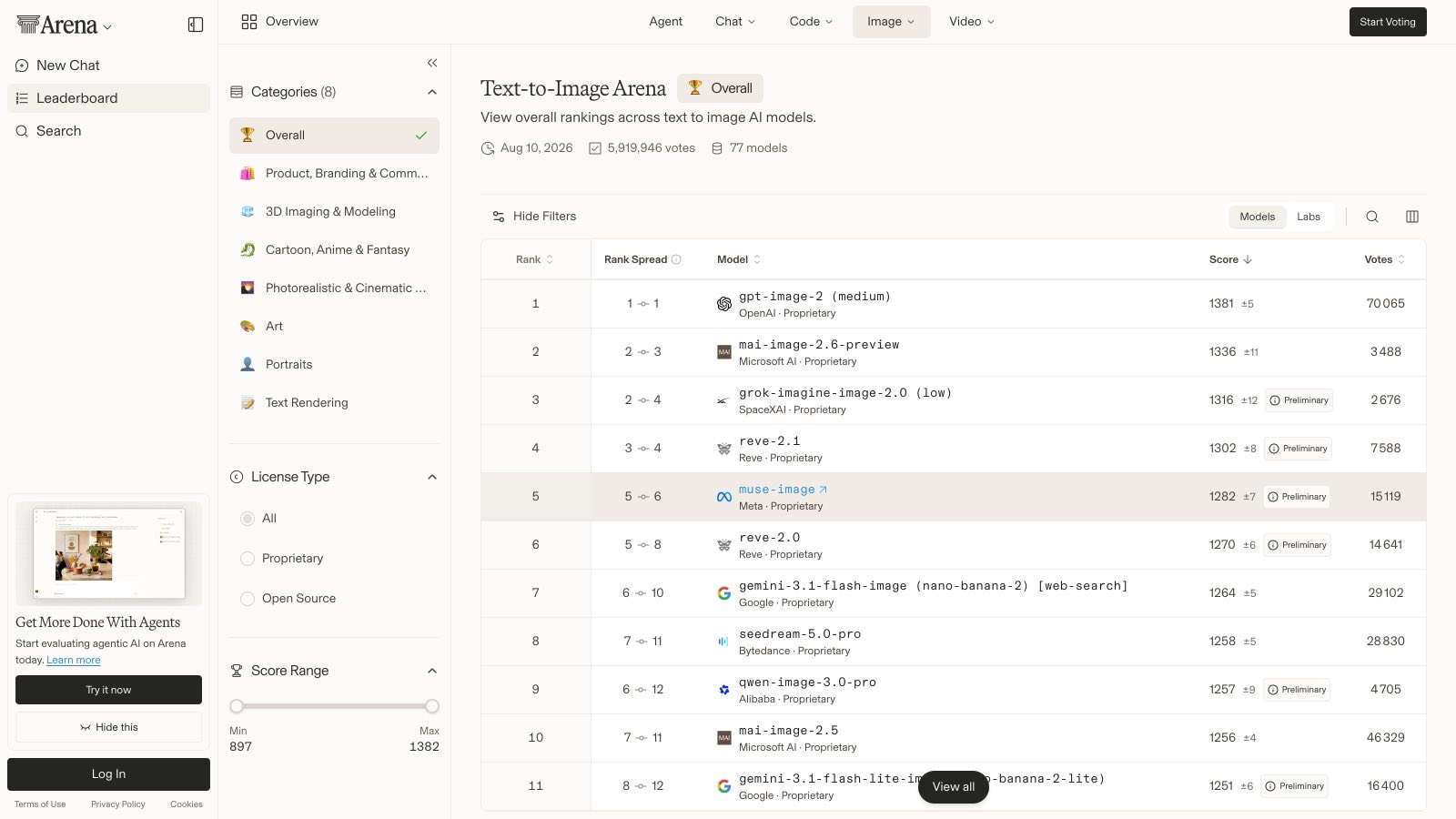Open the Learn more link
1456x819 pixels.
pos(74,661)
